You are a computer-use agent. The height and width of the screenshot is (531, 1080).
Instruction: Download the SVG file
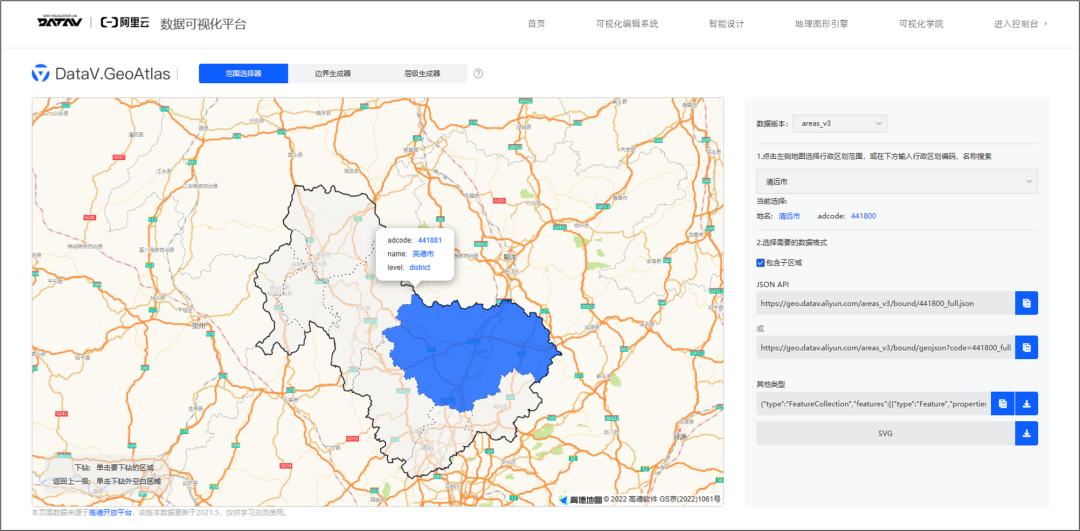pos(1026,433)
